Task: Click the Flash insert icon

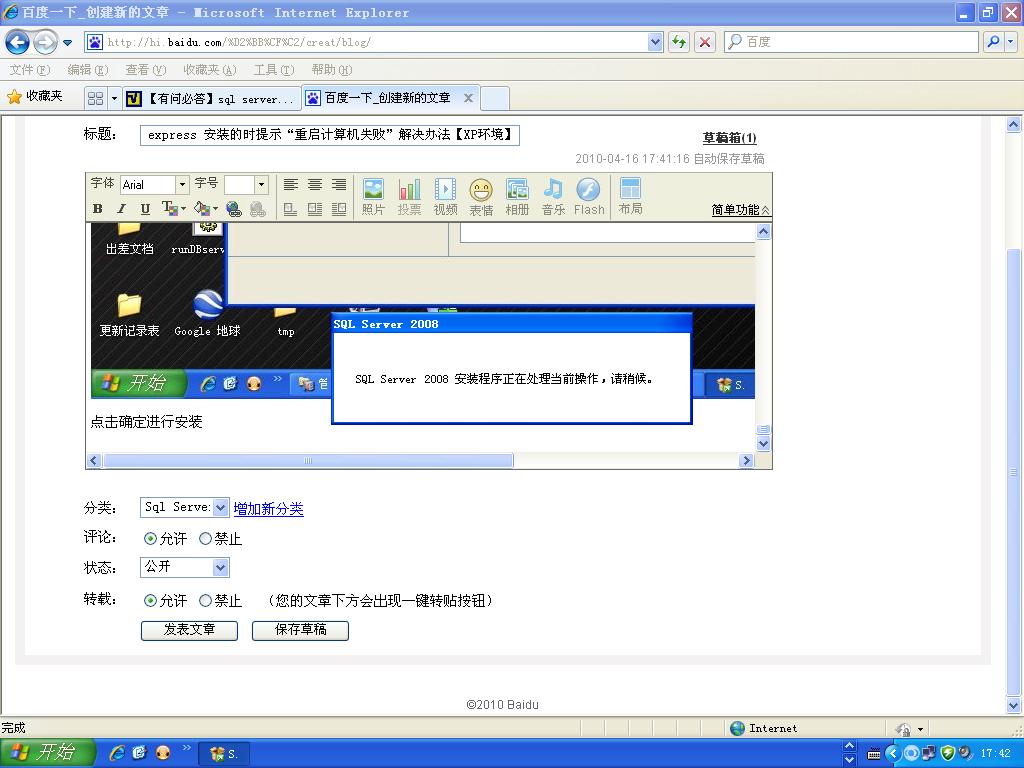Action: [589, 196]
